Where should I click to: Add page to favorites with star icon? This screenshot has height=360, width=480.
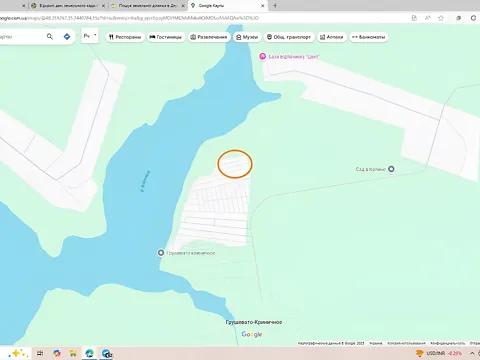441,18
